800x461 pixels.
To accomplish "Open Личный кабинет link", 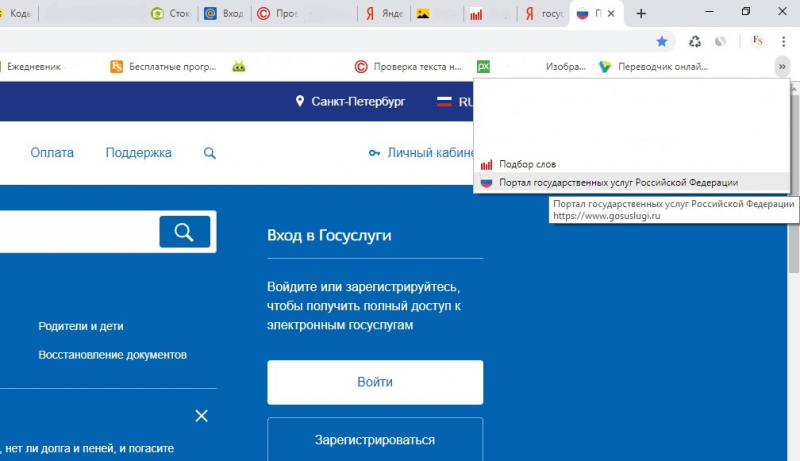I will click(x=431, y=152).
